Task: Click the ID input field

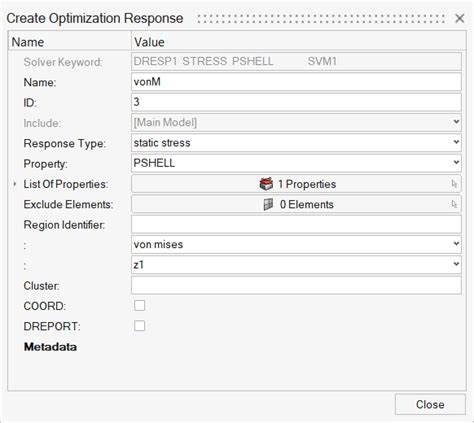Action: 296,102
